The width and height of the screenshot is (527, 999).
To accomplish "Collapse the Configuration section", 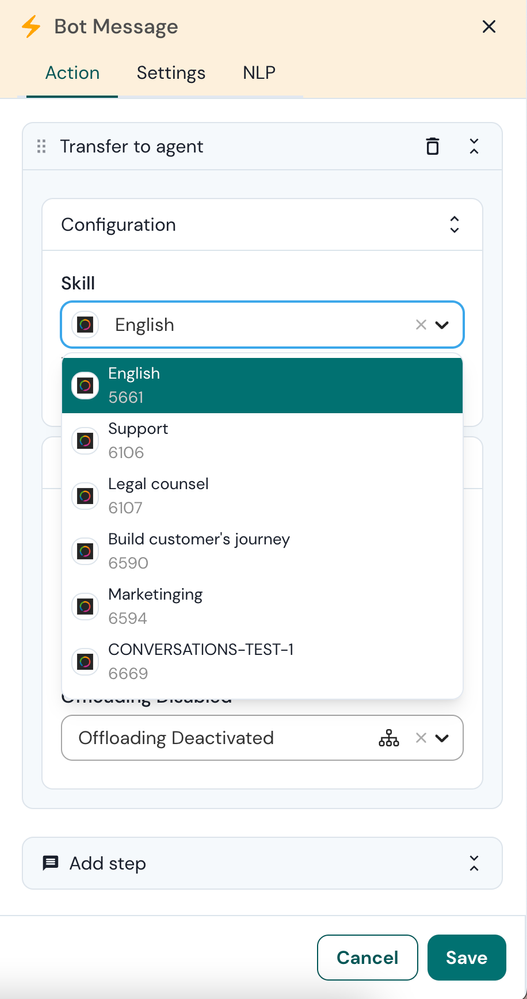I will click(454, 224).
